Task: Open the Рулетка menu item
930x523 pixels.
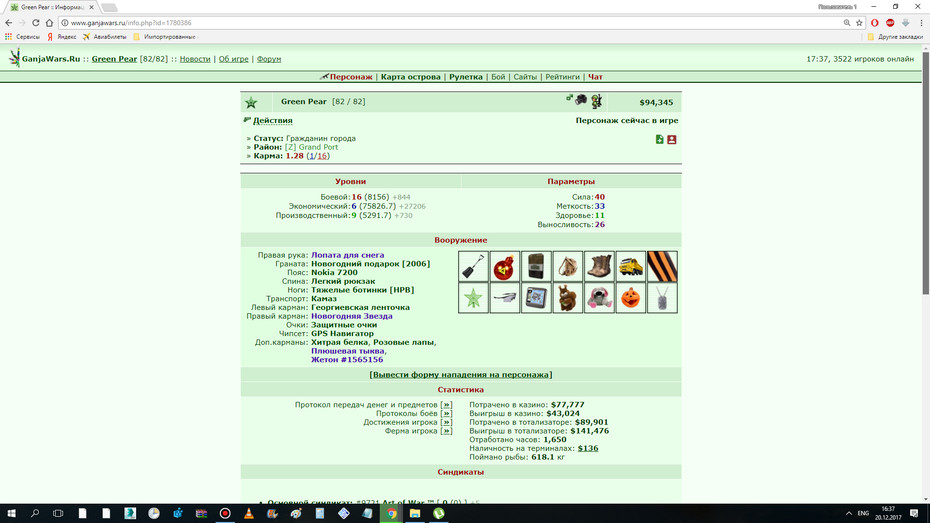Action: pos(466,77)
